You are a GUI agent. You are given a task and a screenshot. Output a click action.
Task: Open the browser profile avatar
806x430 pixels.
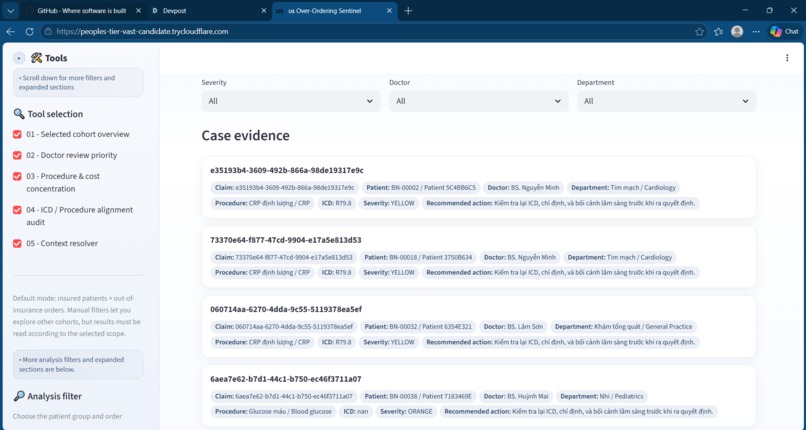point(737,31)
